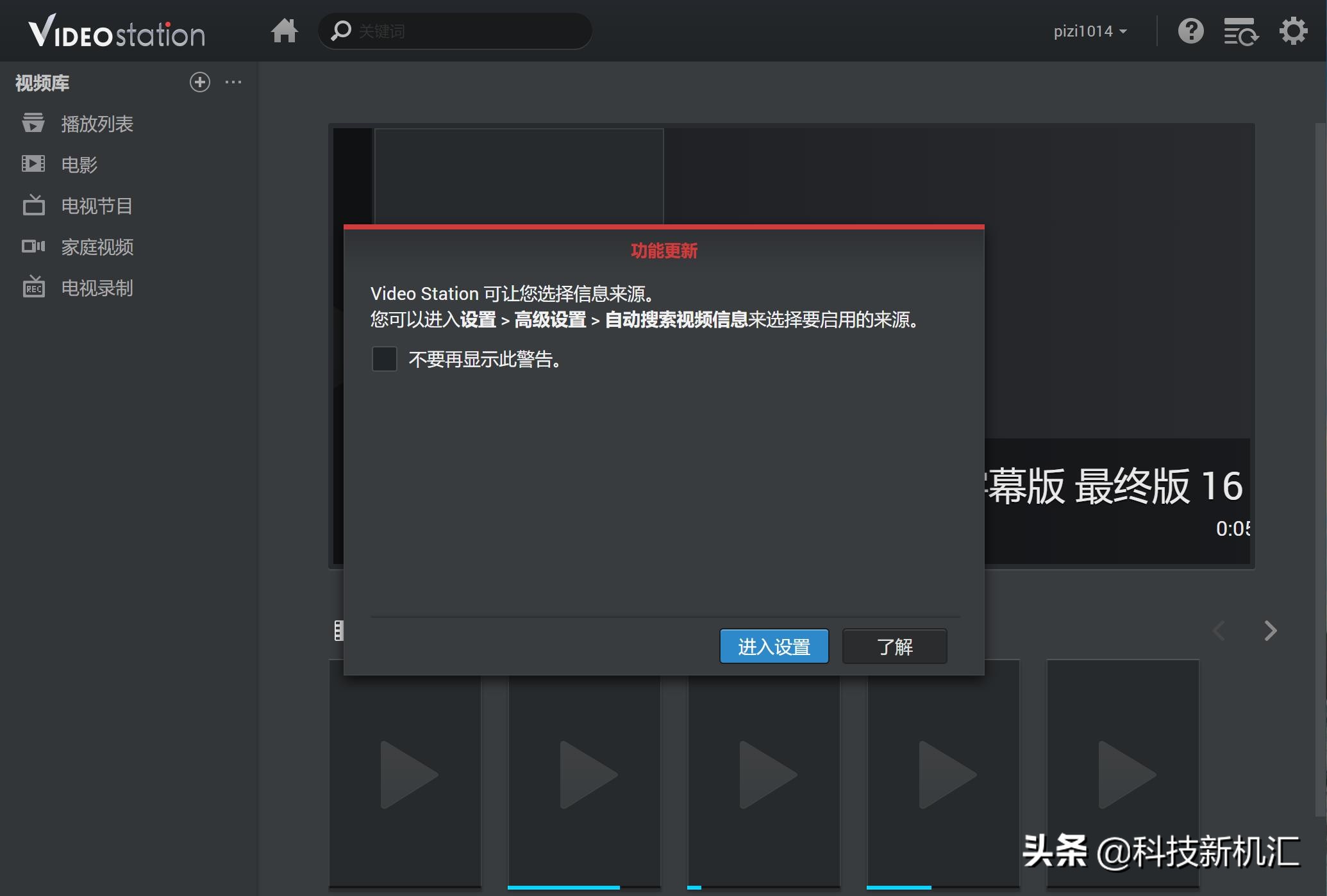Click the featured video title 最终版 16
The height and width of the screenshot is (896, 1327).
tap(1114, 485)
